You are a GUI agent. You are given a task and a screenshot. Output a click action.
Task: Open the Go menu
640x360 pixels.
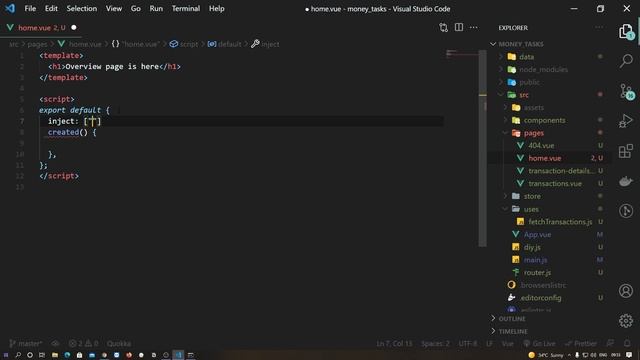pos(136,9)
